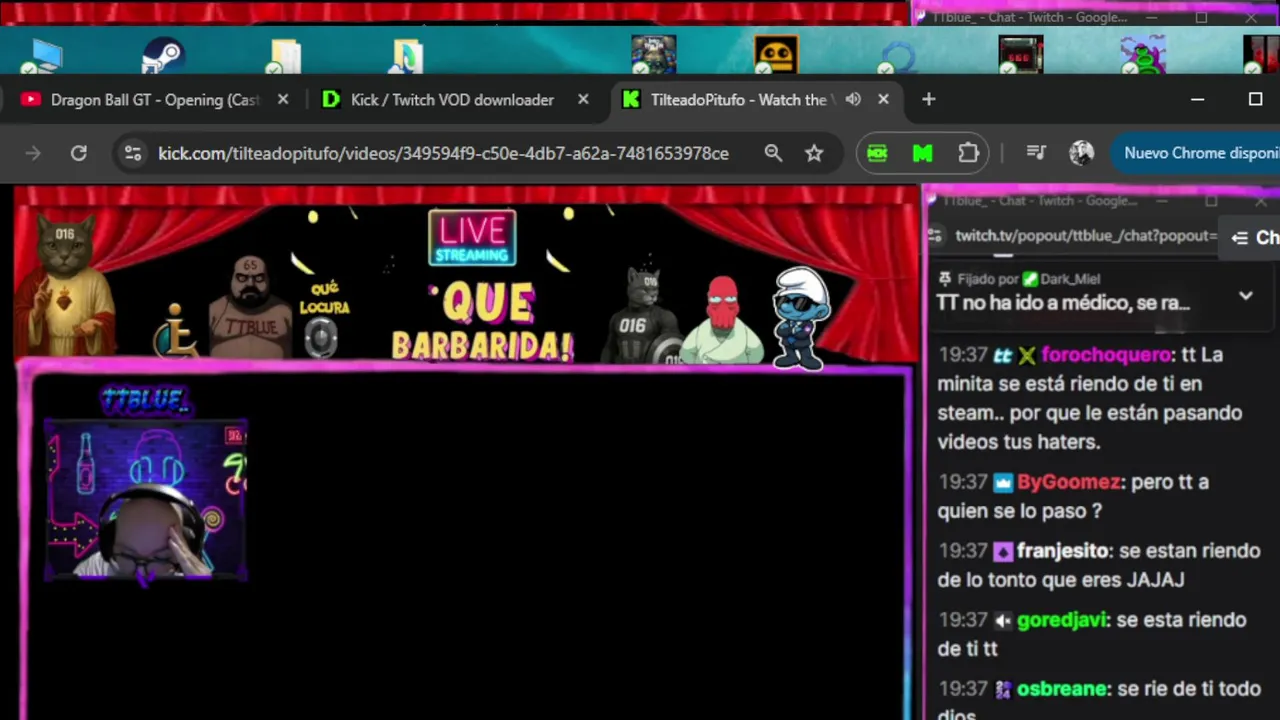This screenshot has width=1280, height=720.
Task: Open the Chrome extensions puzzle icon
Action: (x=968, y=153)
